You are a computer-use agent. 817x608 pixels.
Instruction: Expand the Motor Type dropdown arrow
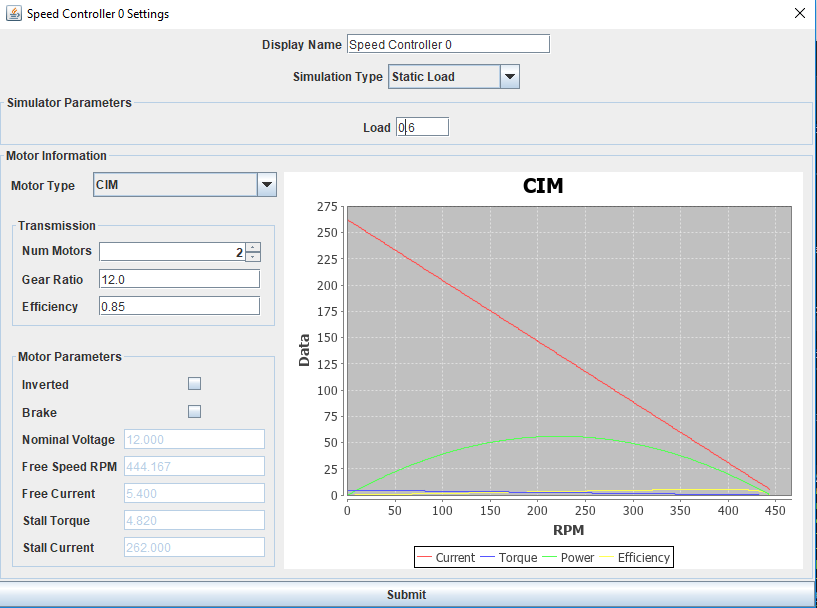pyautogui.click(x=267, y=184)
